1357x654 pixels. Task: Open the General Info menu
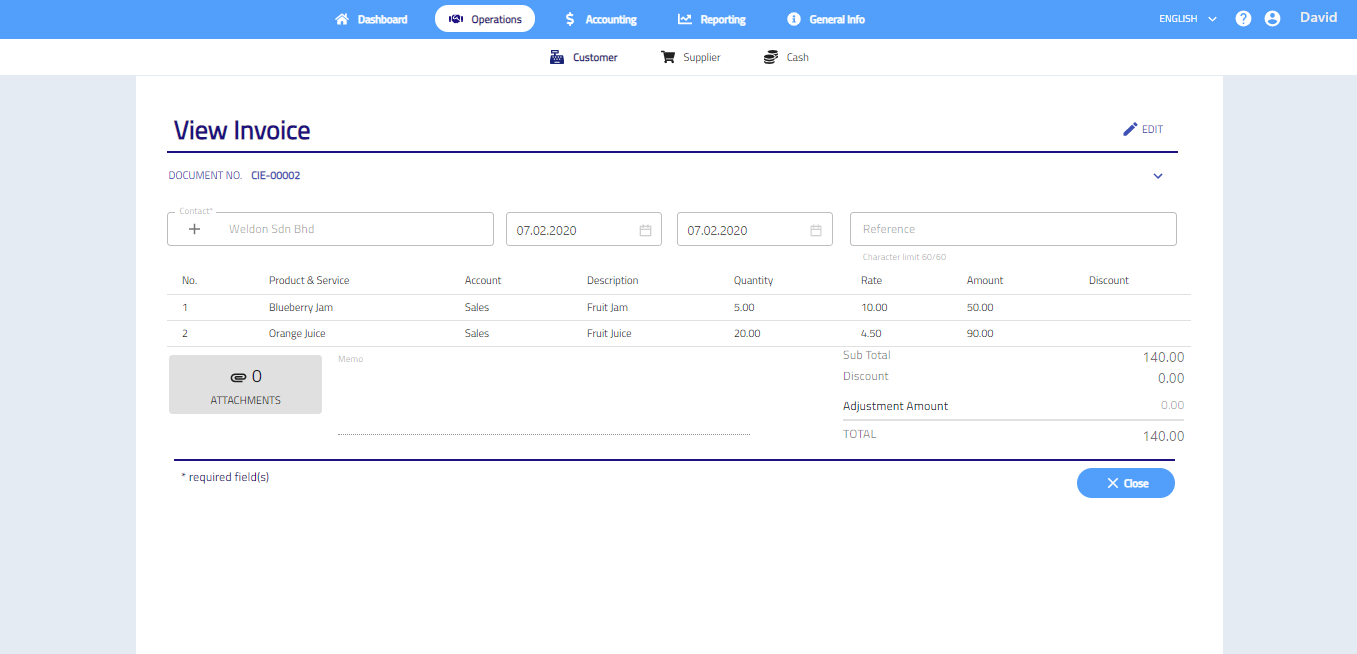pyautogui.click(x=825, y=19)
